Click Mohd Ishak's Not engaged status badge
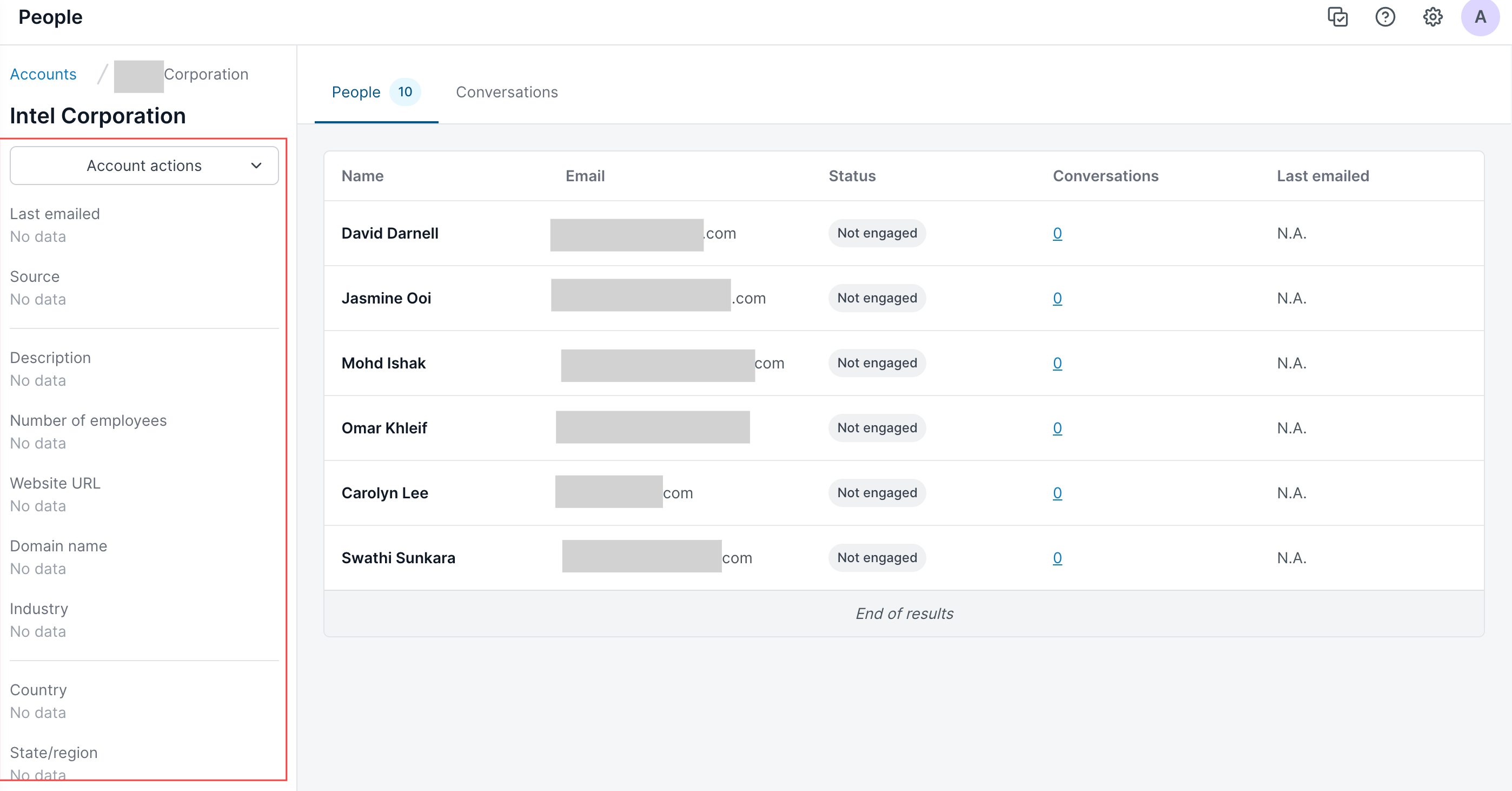1512x791 pixels. (x=877, y=364)
